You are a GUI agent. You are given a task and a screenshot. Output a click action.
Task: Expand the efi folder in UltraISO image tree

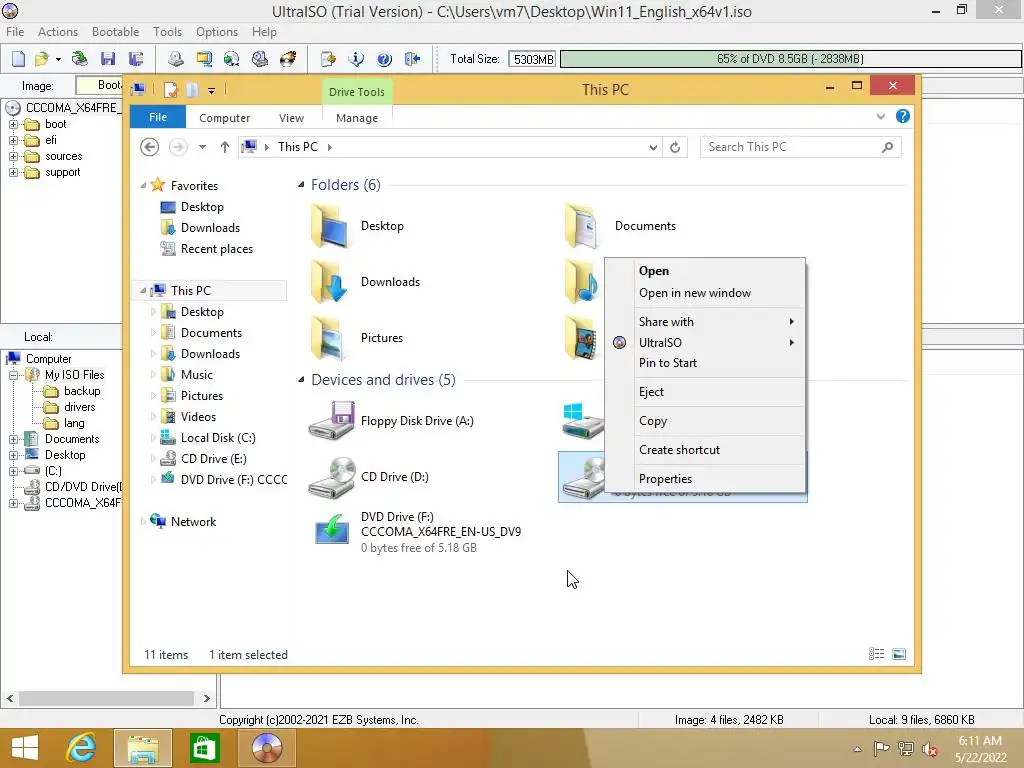[x=13, y=140]
